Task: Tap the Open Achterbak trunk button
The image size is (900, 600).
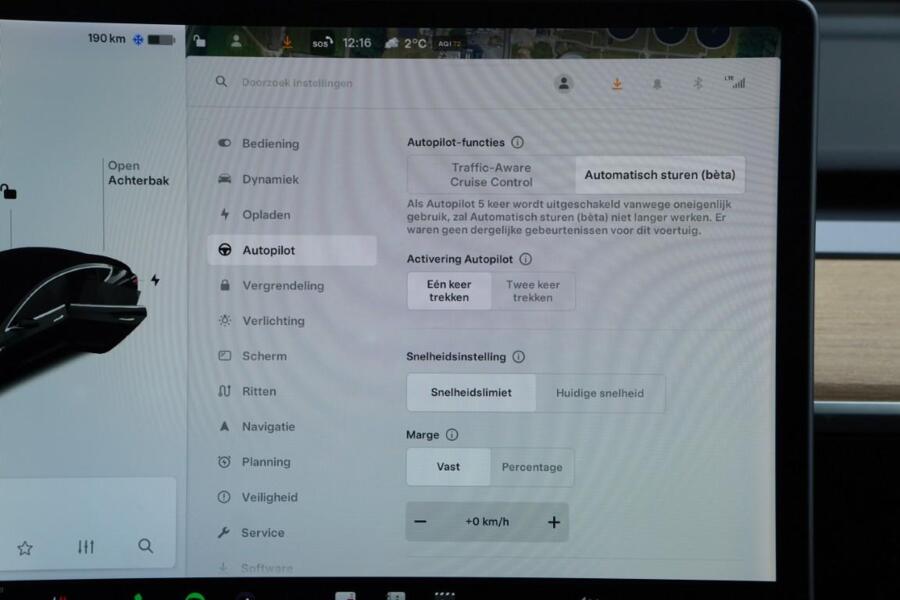Action: point(138,173)
